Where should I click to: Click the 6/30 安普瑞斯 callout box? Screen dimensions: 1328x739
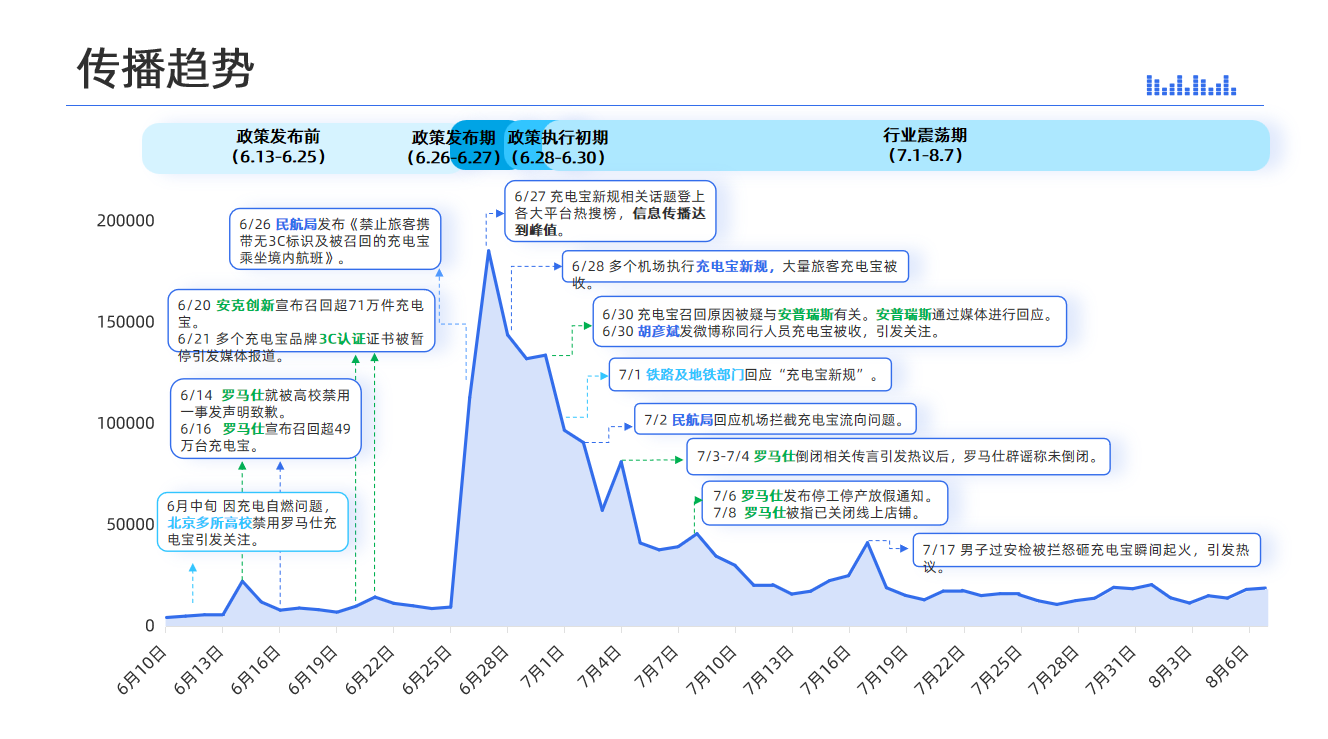pos(829,322)
